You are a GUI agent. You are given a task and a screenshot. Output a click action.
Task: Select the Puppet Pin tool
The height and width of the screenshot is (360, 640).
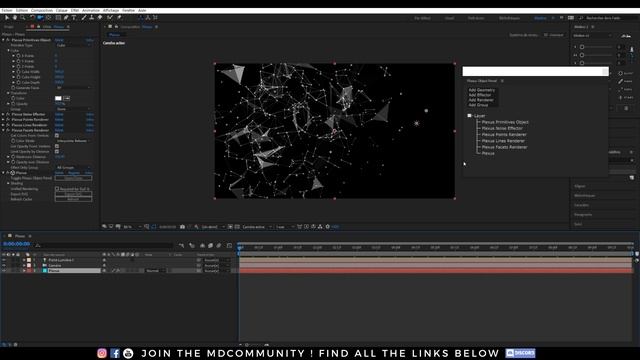119,18
